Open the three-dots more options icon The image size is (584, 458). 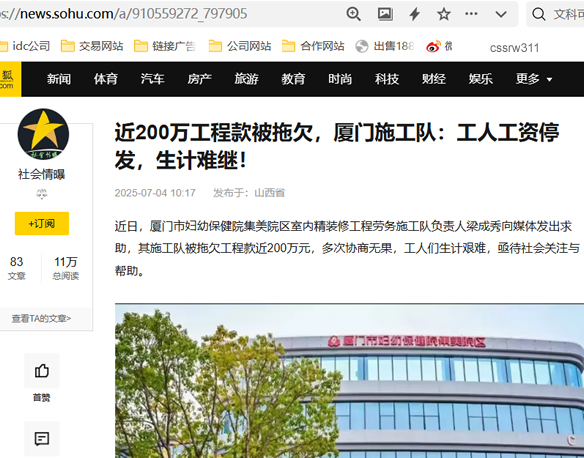(471, 14)
